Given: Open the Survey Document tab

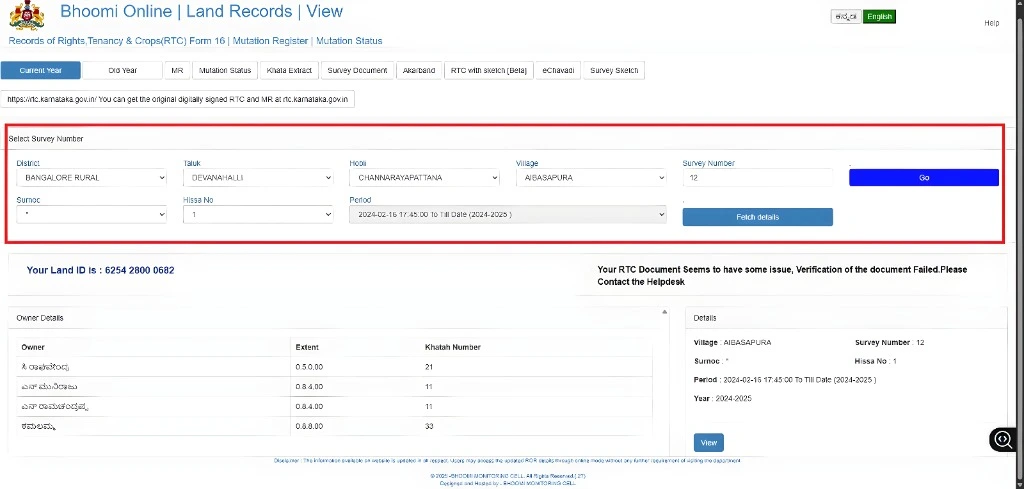Looking at the screenshot, I should click(x=357, y=71).
